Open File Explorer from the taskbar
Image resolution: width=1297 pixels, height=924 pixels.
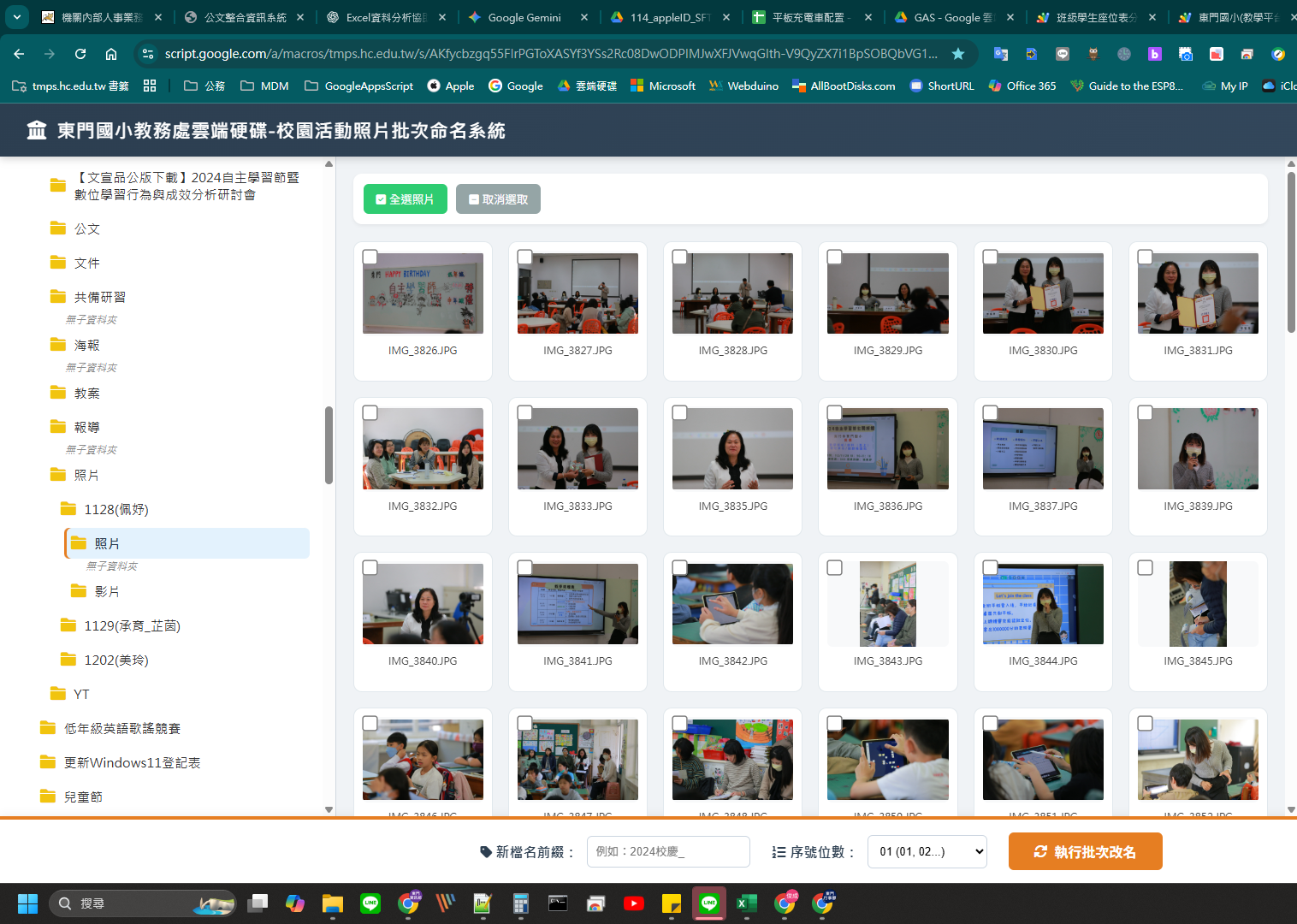[333, 903]
